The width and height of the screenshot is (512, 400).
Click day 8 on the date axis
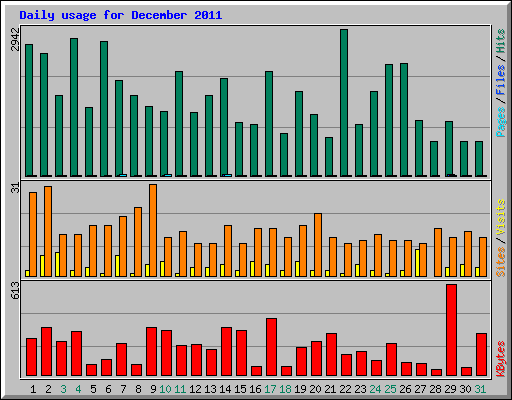(138, 389)
